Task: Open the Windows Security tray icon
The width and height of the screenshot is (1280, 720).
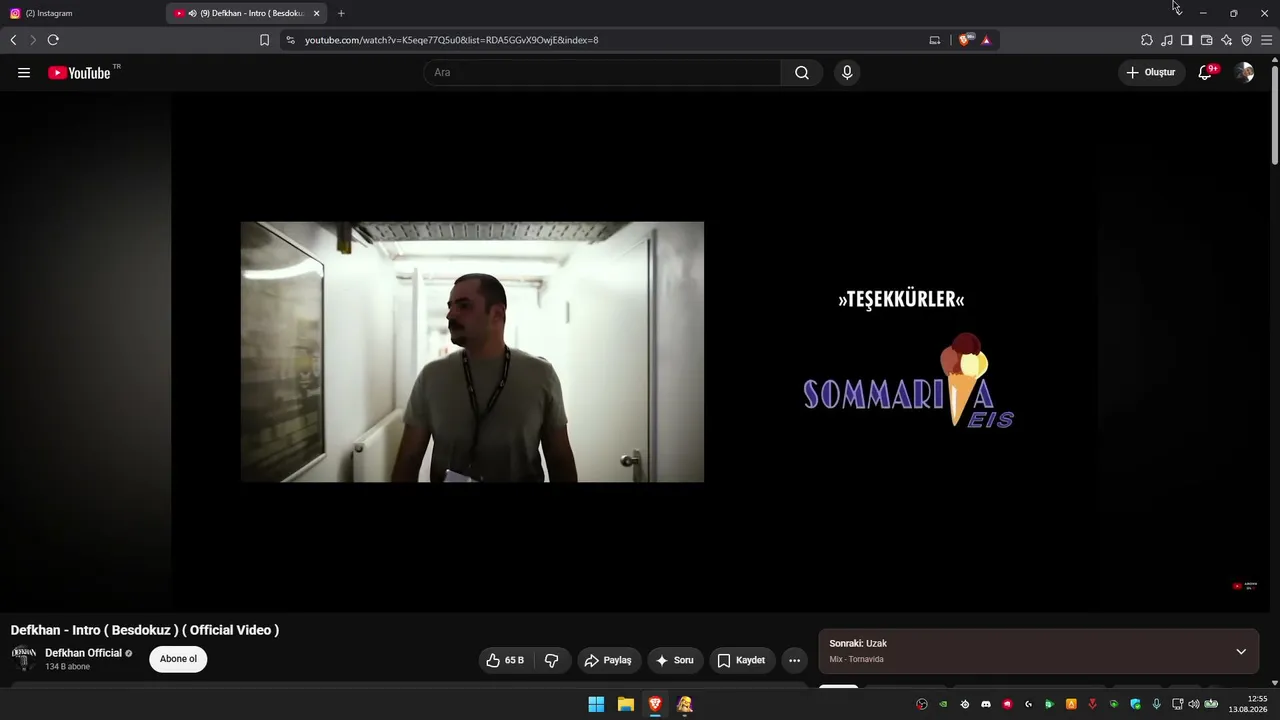Action: [x=1135, y=704]
